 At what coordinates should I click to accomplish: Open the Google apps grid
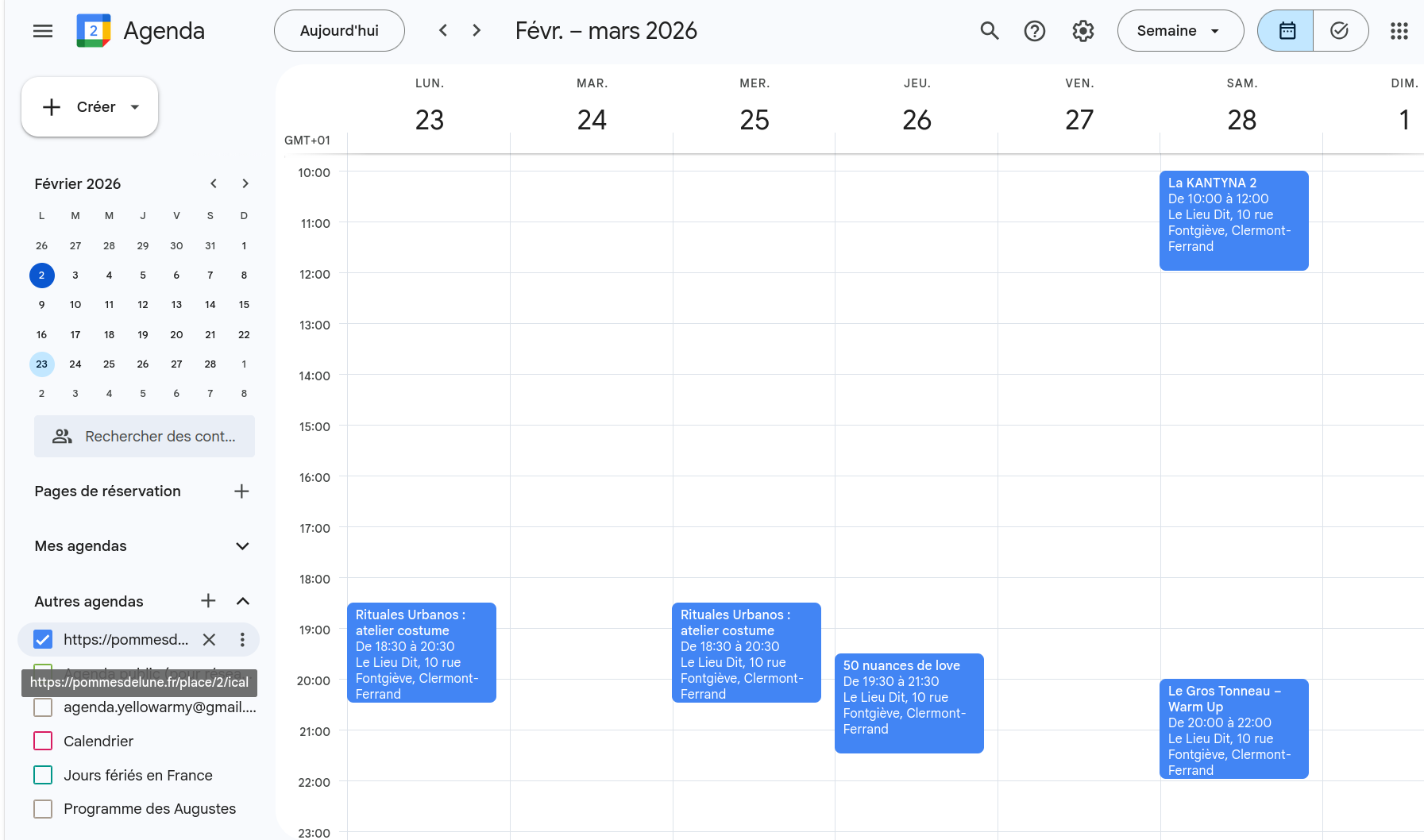pyautogui.click(x=1399, y=31)
